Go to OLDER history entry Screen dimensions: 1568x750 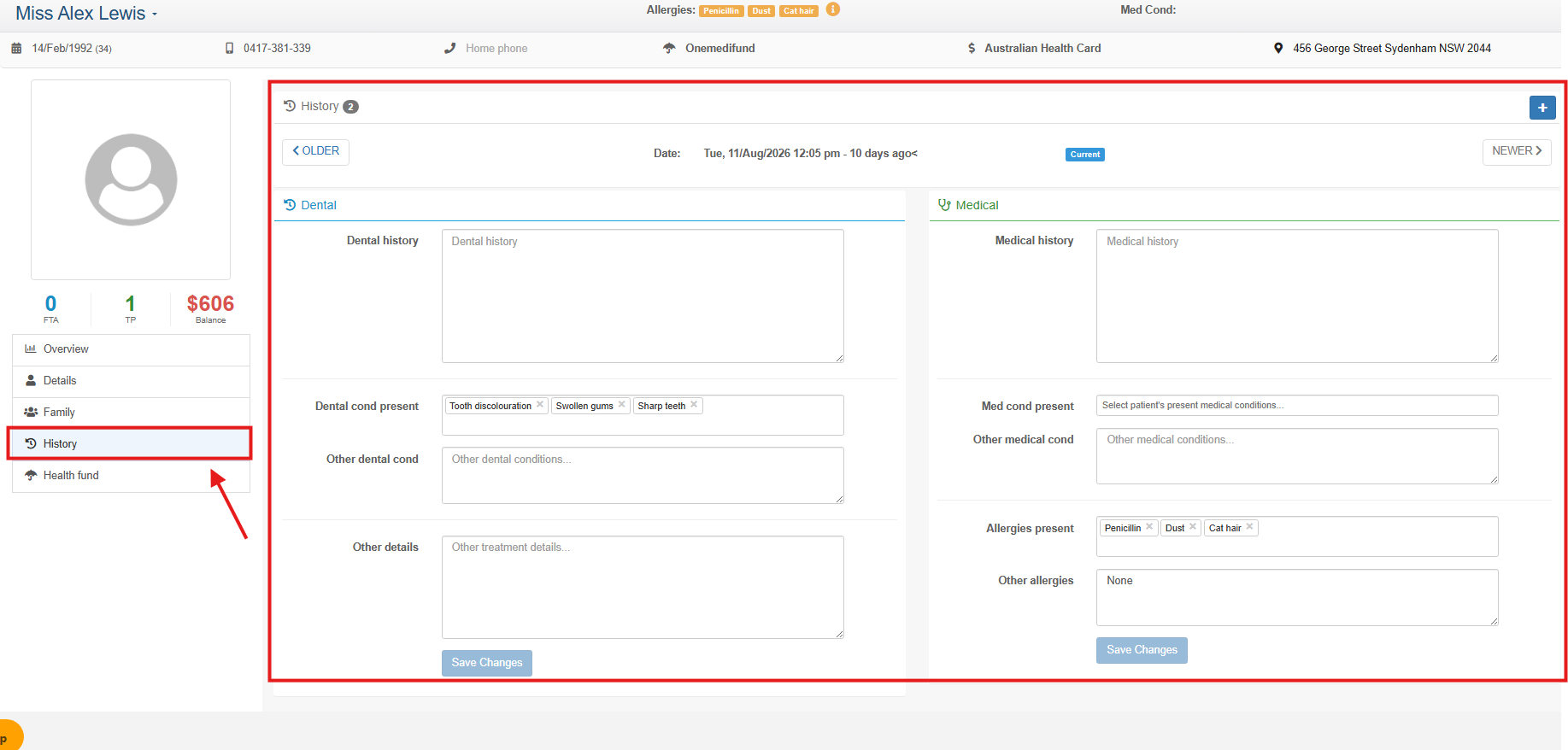315,151
